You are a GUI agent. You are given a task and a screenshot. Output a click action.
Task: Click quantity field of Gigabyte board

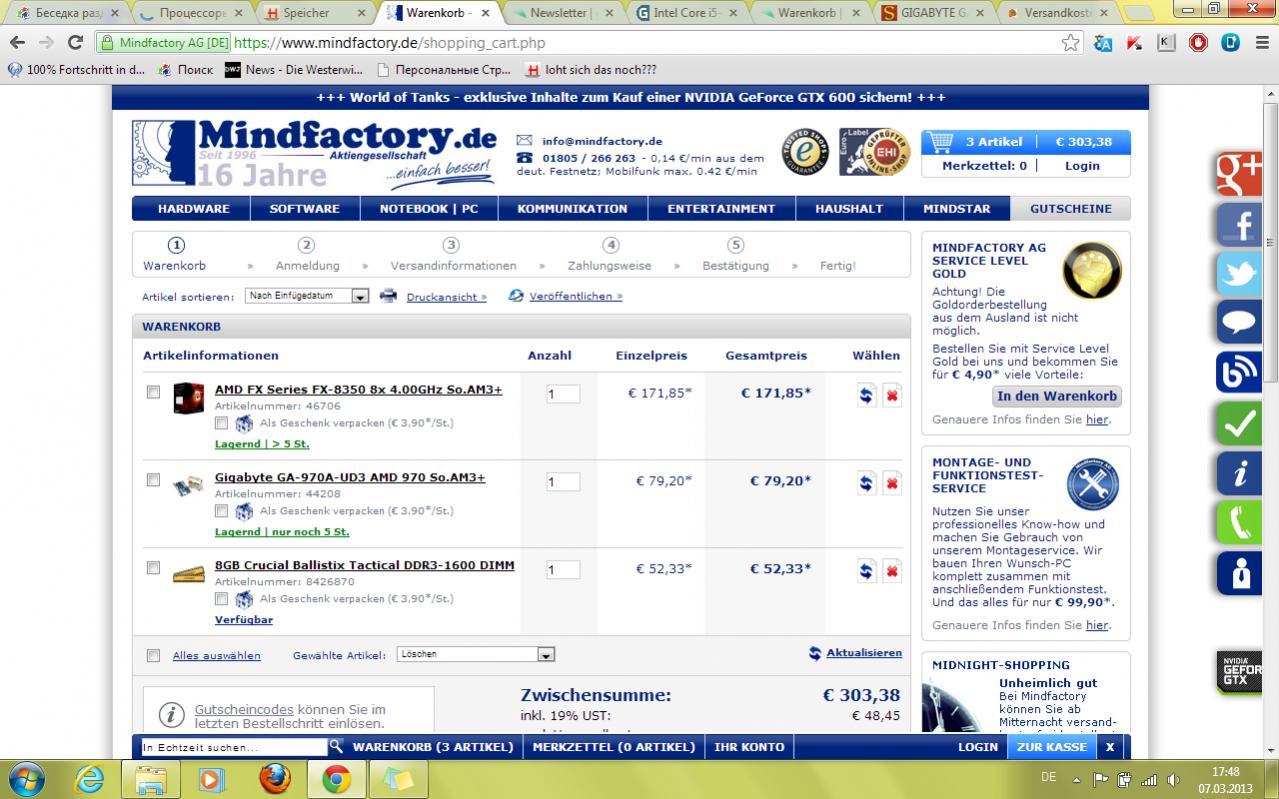[563, 482]
